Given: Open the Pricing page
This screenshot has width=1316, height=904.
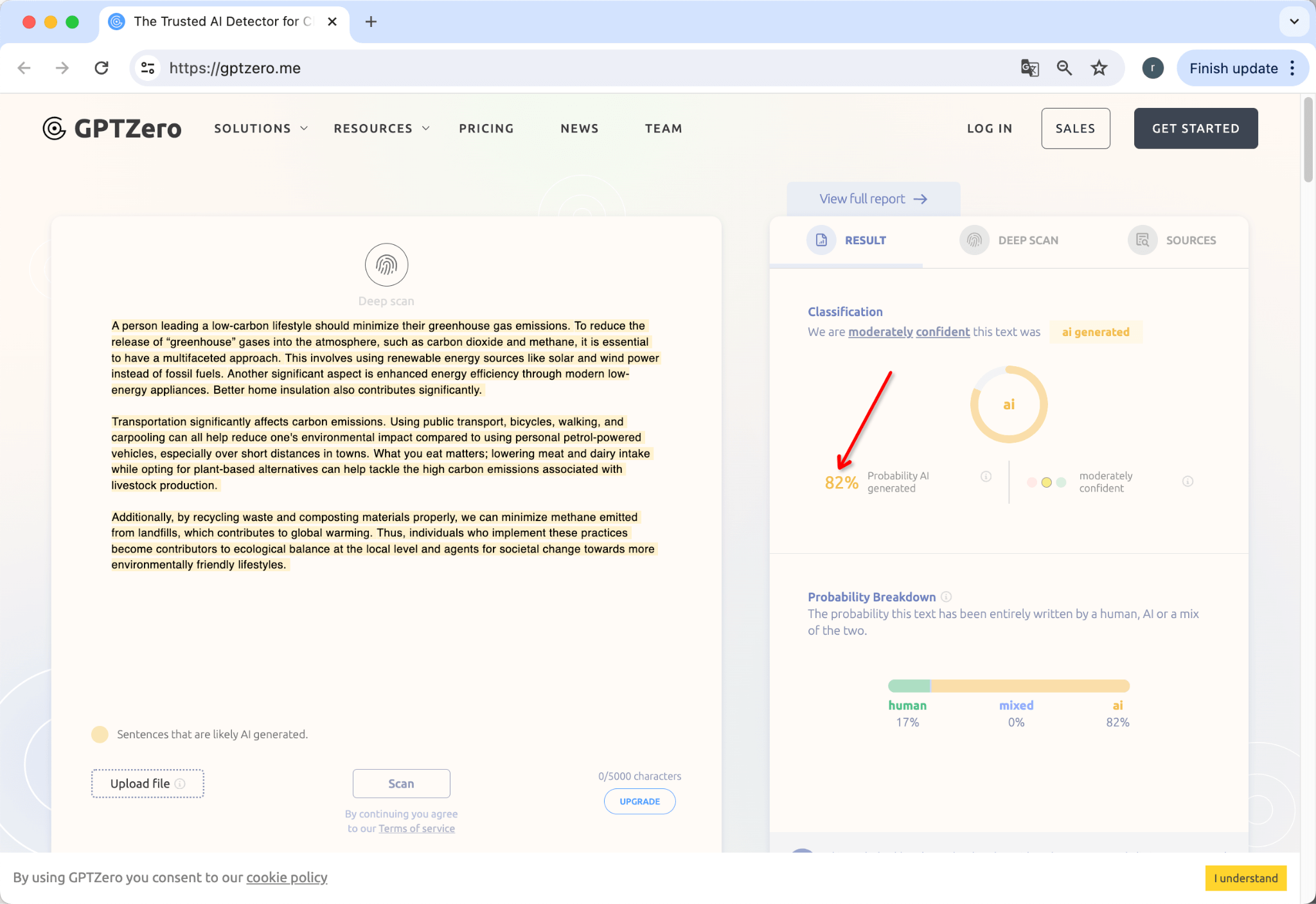Looking at the screenshot, I should tap(486, 129).
